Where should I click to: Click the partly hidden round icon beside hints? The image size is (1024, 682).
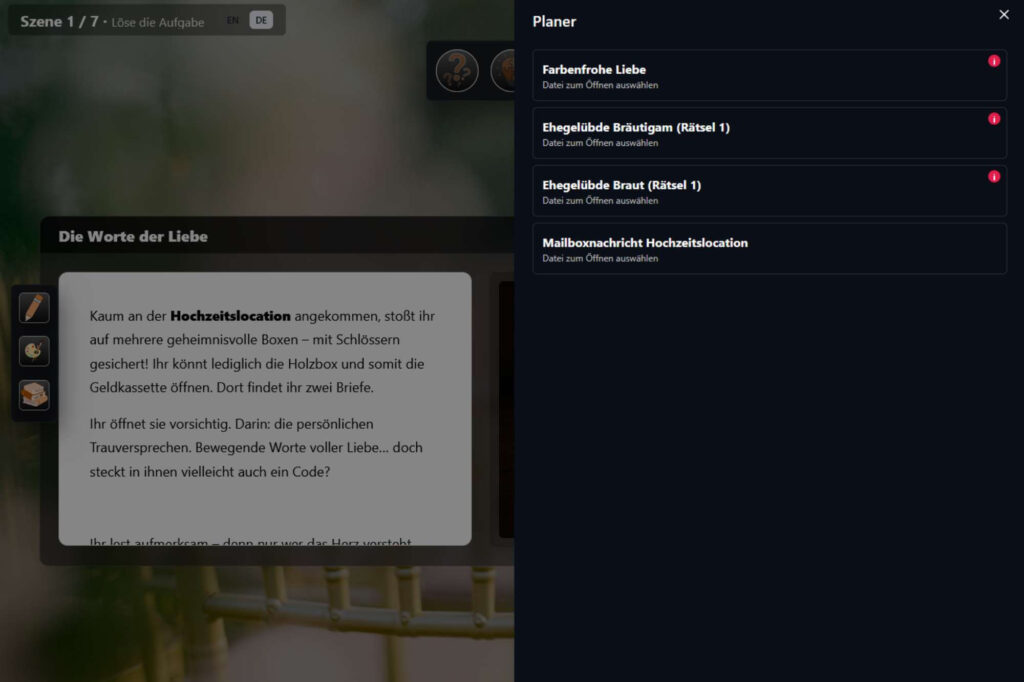click(x=504, y=71)
